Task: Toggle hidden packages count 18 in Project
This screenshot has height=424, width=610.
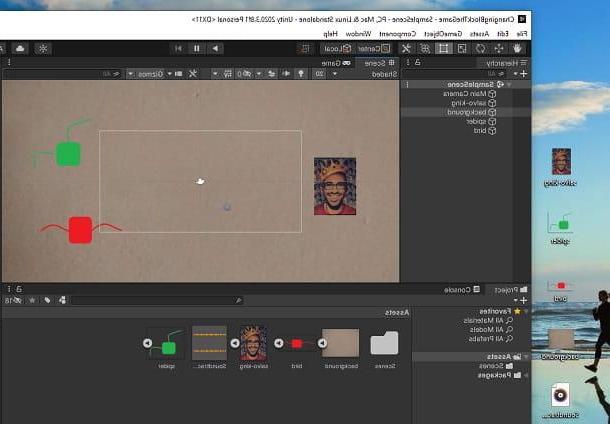Action: pos(12,300)
